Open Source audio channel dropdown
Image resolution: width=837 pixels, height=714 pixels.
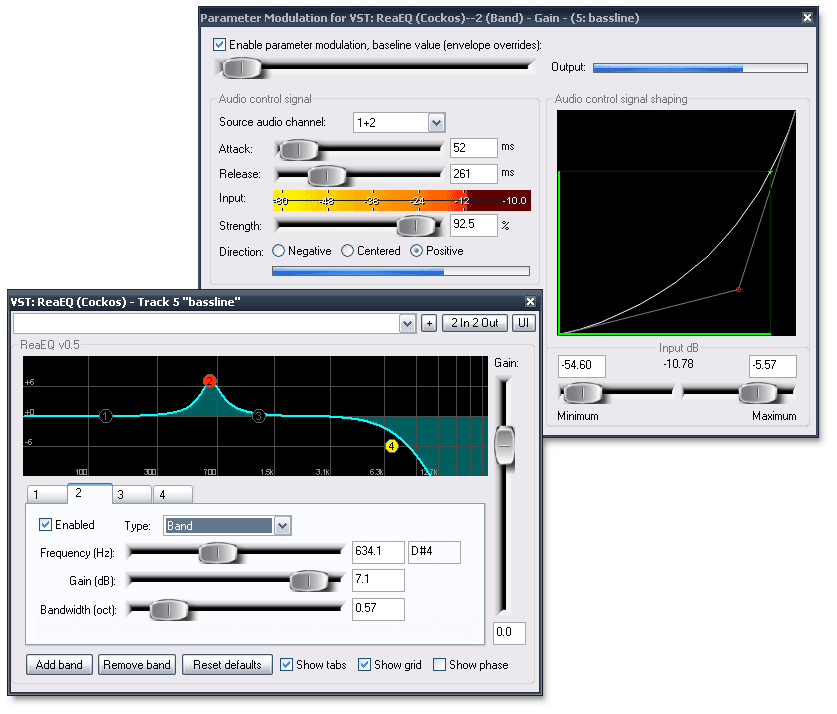point(436,123)
